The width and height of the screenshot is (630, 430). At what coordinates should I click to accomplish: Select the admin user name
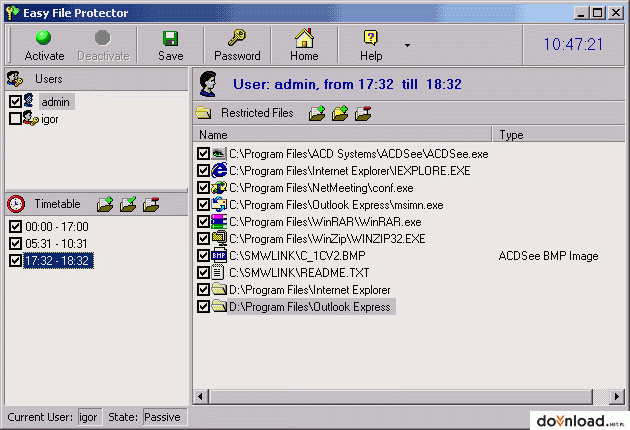pyautogui.click(x=56, y=102)
